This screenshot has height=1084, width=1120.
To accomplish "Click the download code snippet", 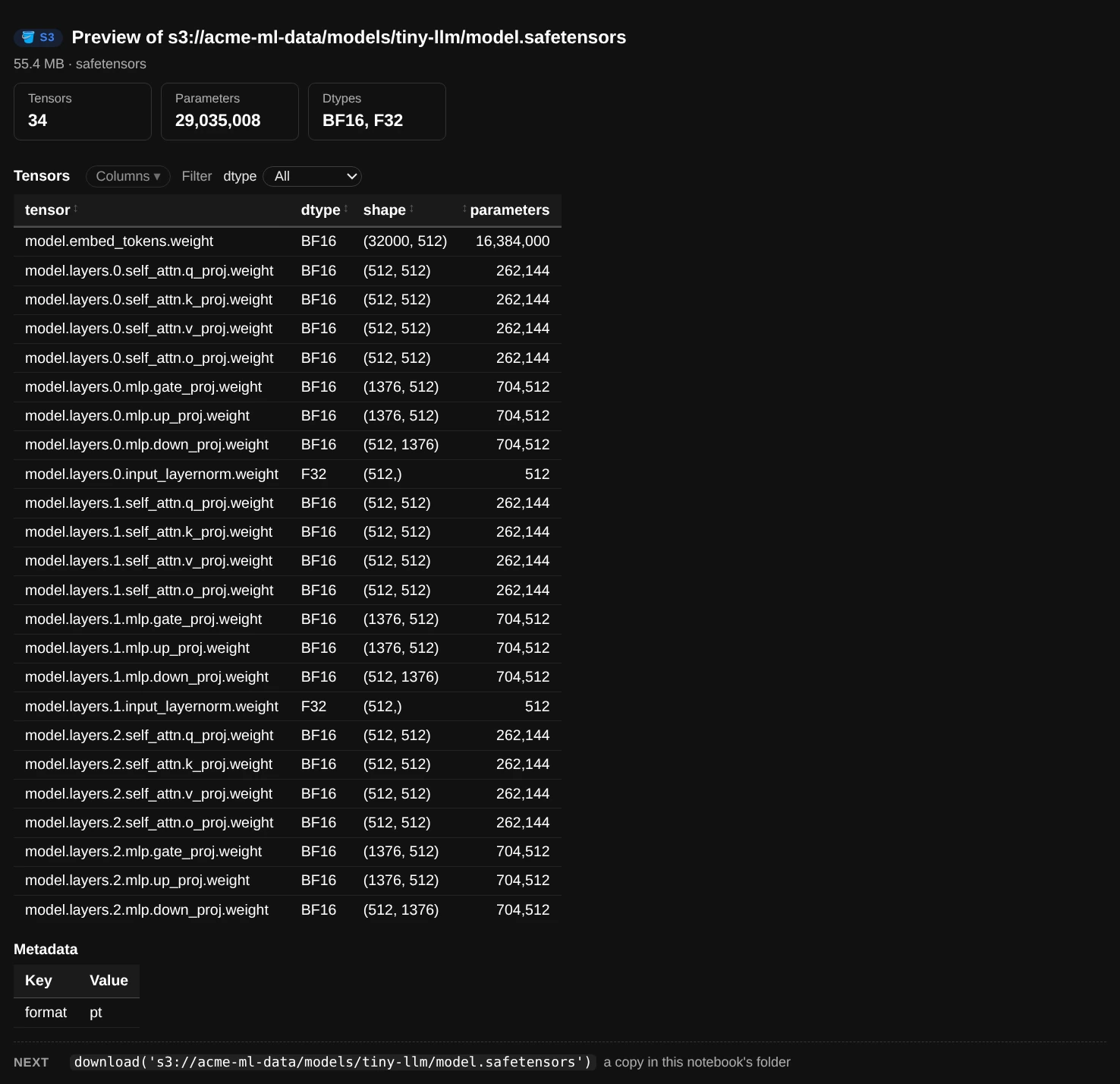I will coord(332,1062).
